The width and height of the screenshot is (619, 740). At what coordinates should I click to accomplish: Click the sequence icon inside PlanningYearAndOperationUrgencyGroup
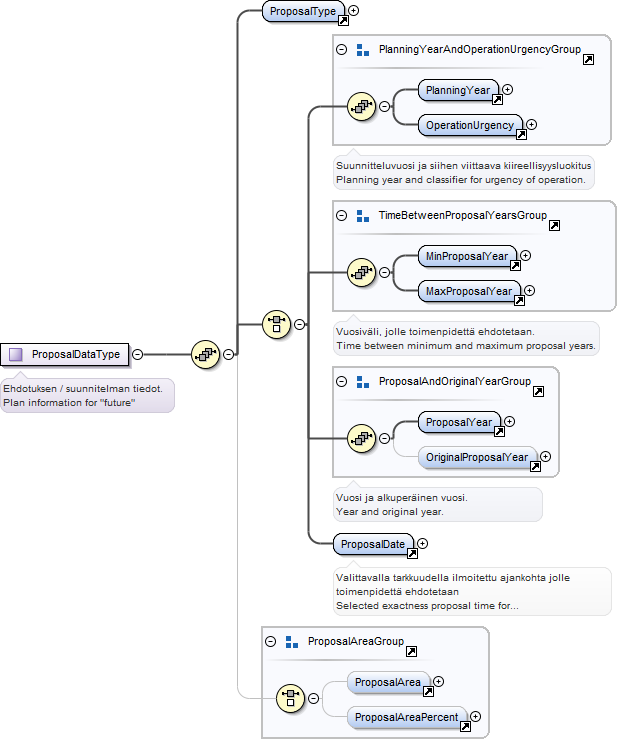(x=361, y=106)
